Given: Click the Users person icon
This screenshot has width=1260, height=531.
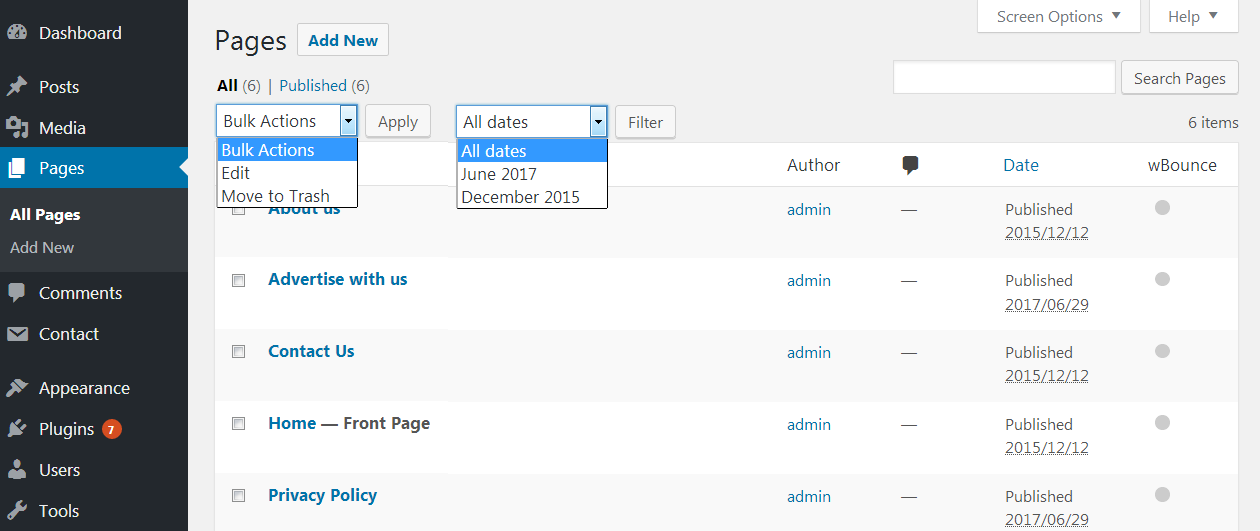Looking at the screenshot, I should point(17,470).
